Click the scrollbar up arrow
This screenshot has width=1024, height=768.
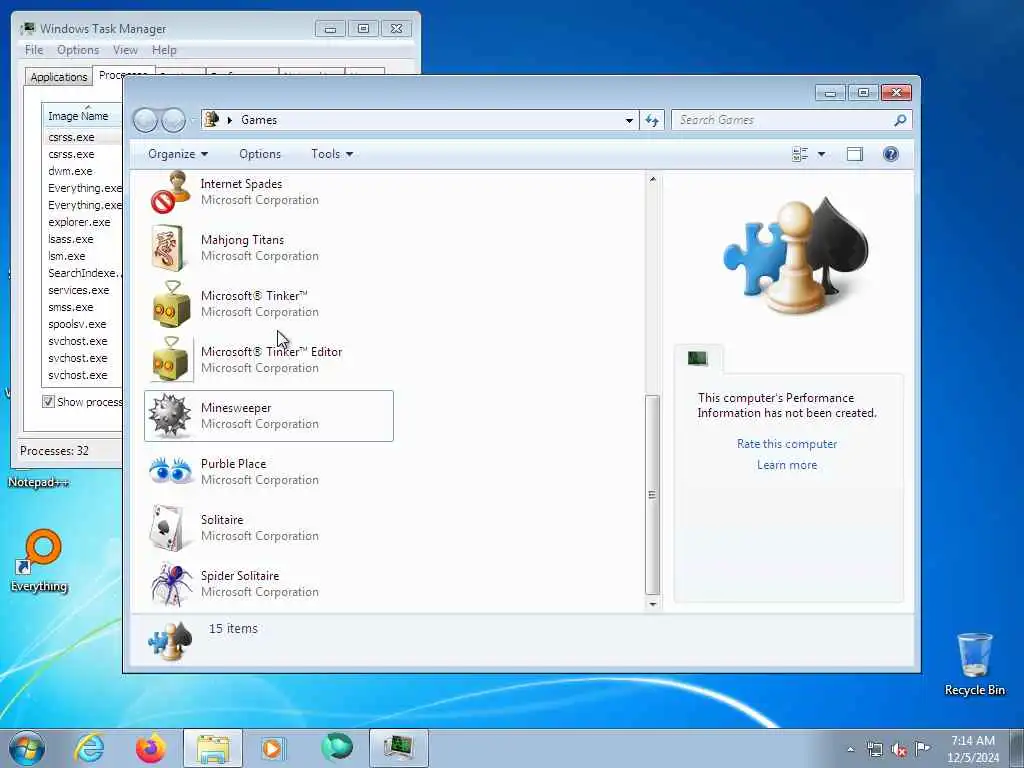point(652,180)
